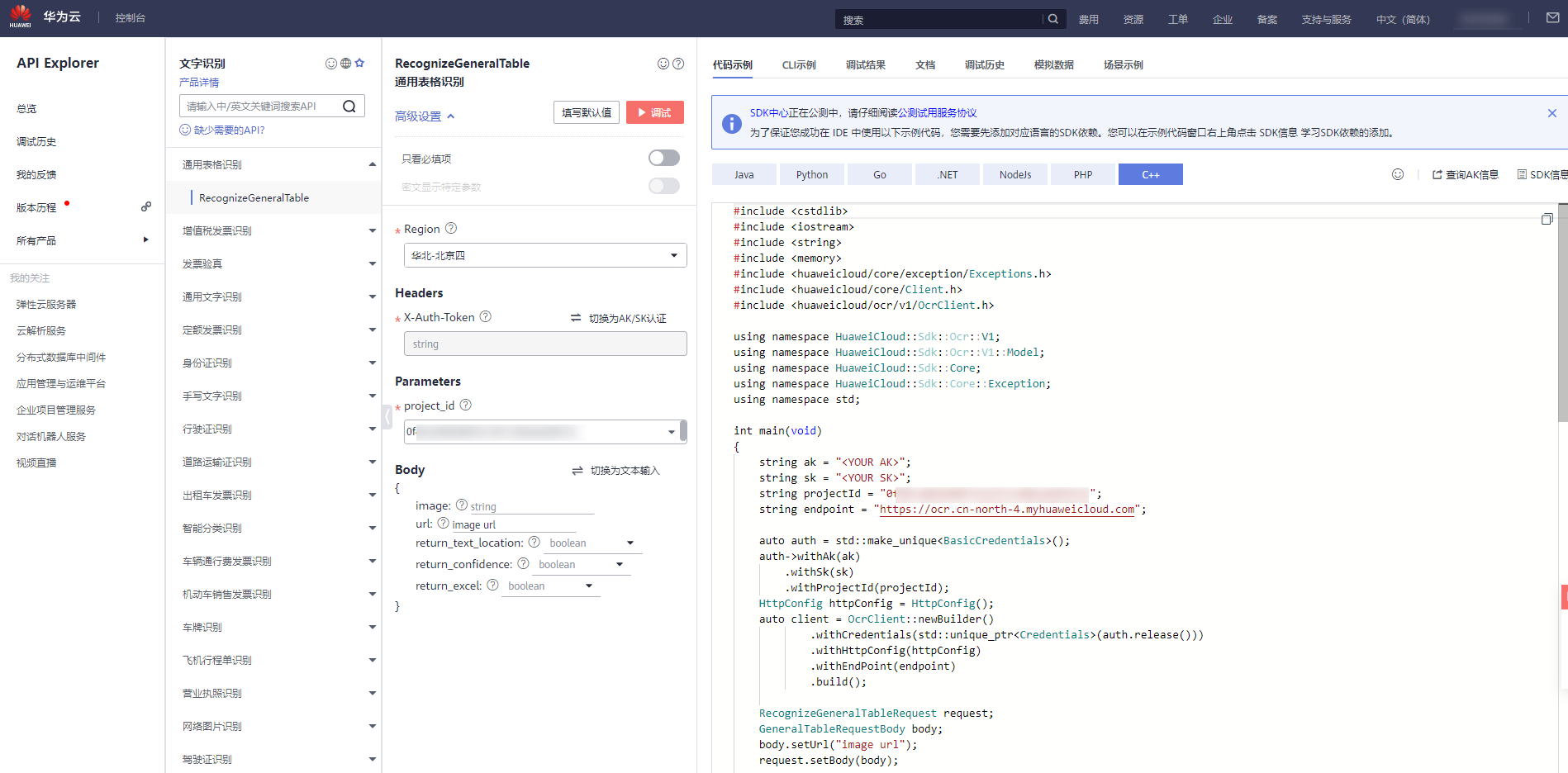Select the Java language tab

pyautogui.click(x=744, y=174)
